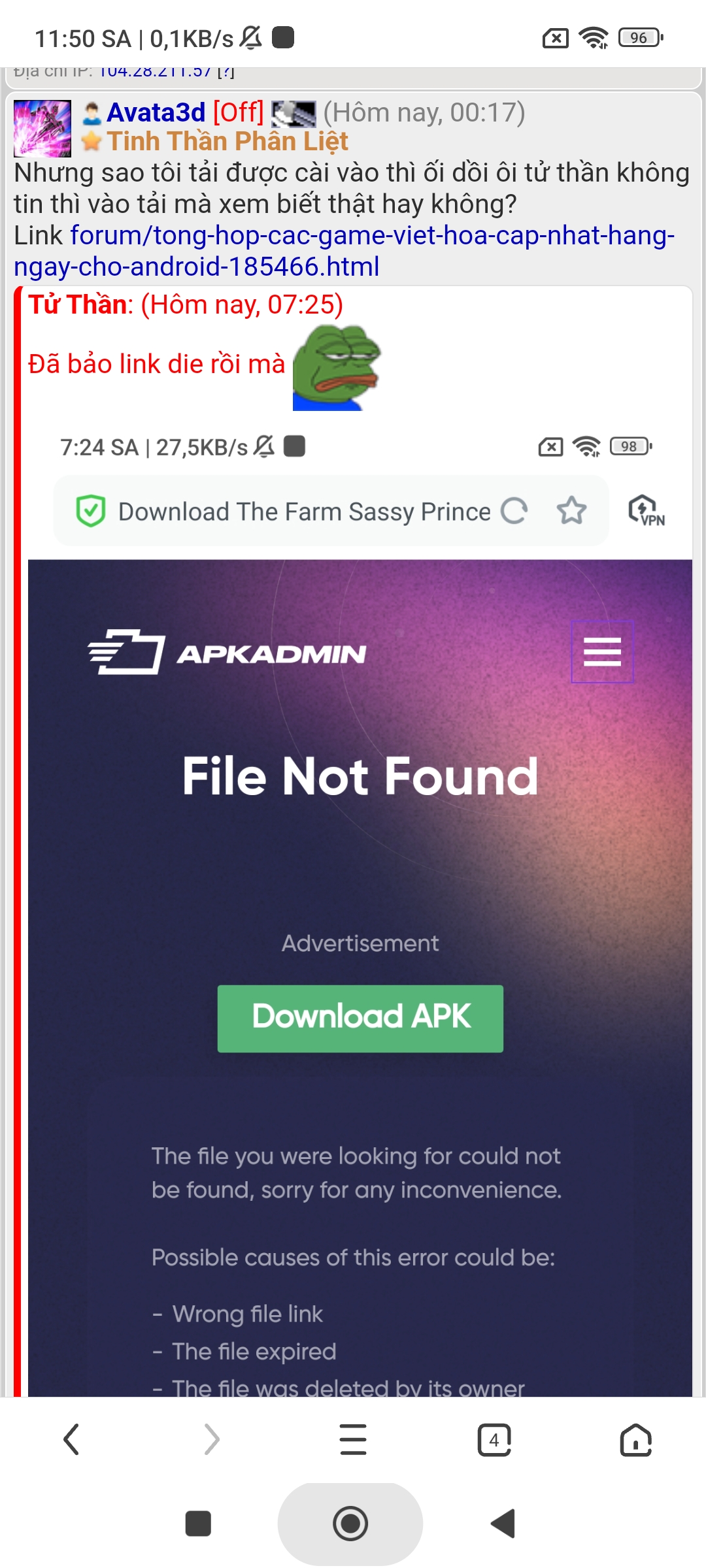Image resolution: width=706 pixels, height=1568 pixels.
Task: Click the IP address 104.28.211.57 link
Action: pos(155,71)
